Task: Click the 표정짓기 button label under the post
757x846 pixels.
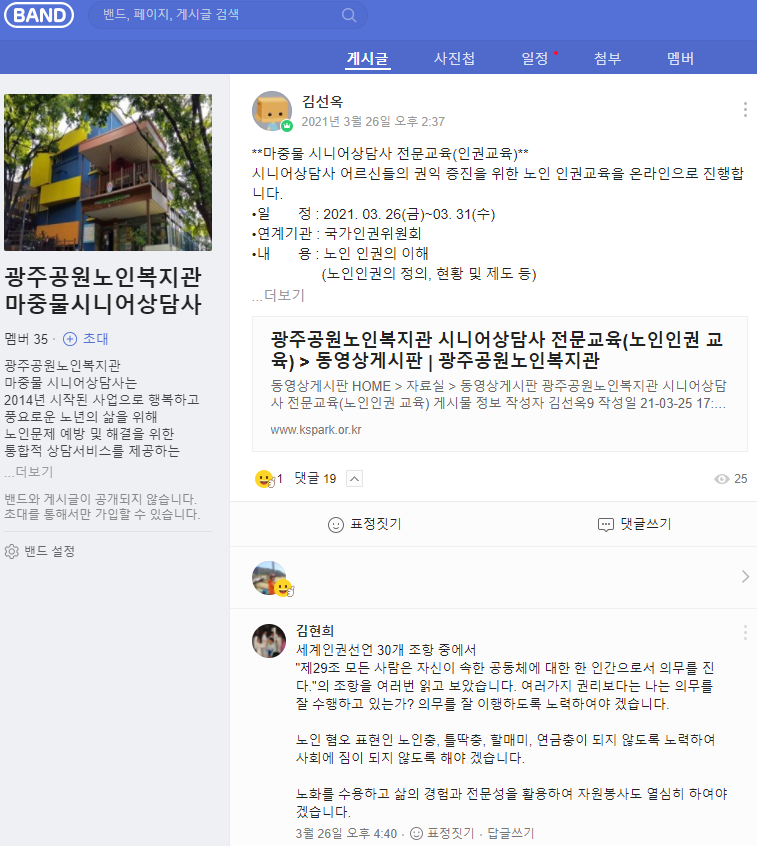Action: click(376, 524)
